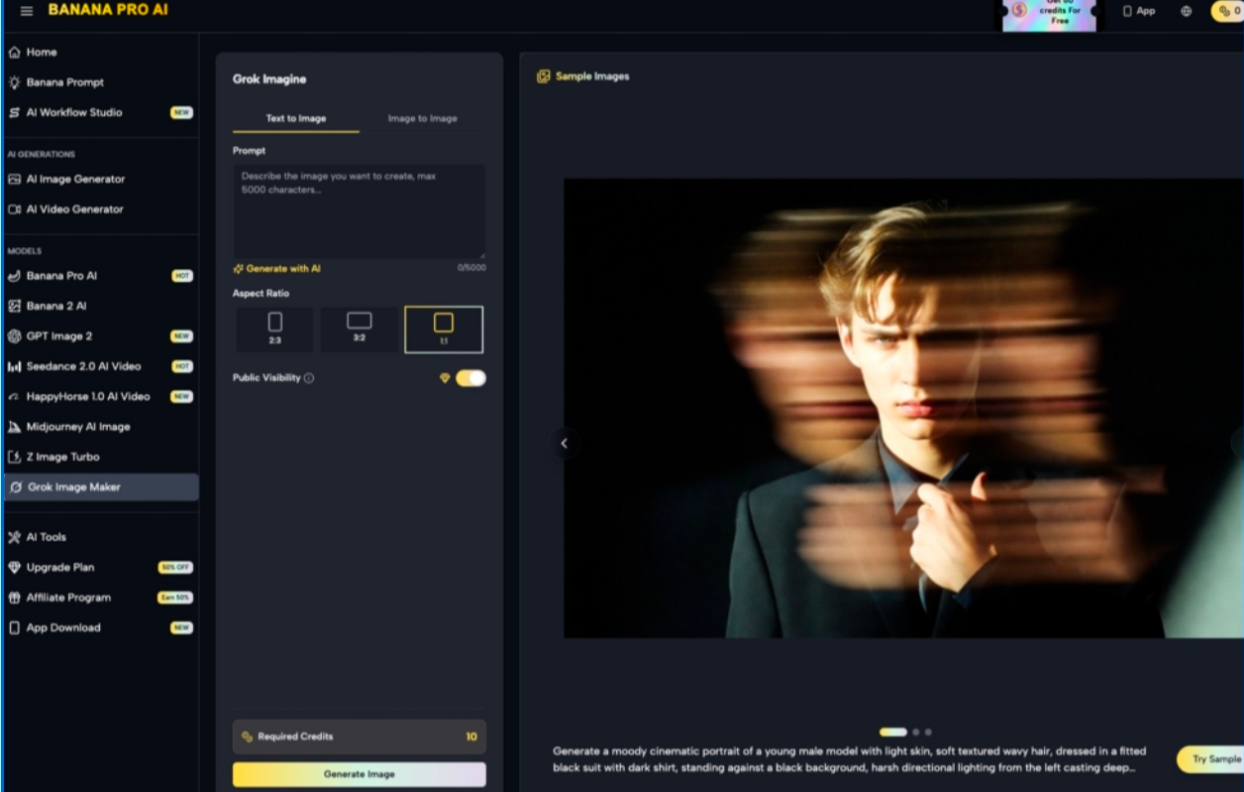The image size is (1244, 792).
Task: Select the 3:2 aspect ratio
Action: click(x=359, y=330)
